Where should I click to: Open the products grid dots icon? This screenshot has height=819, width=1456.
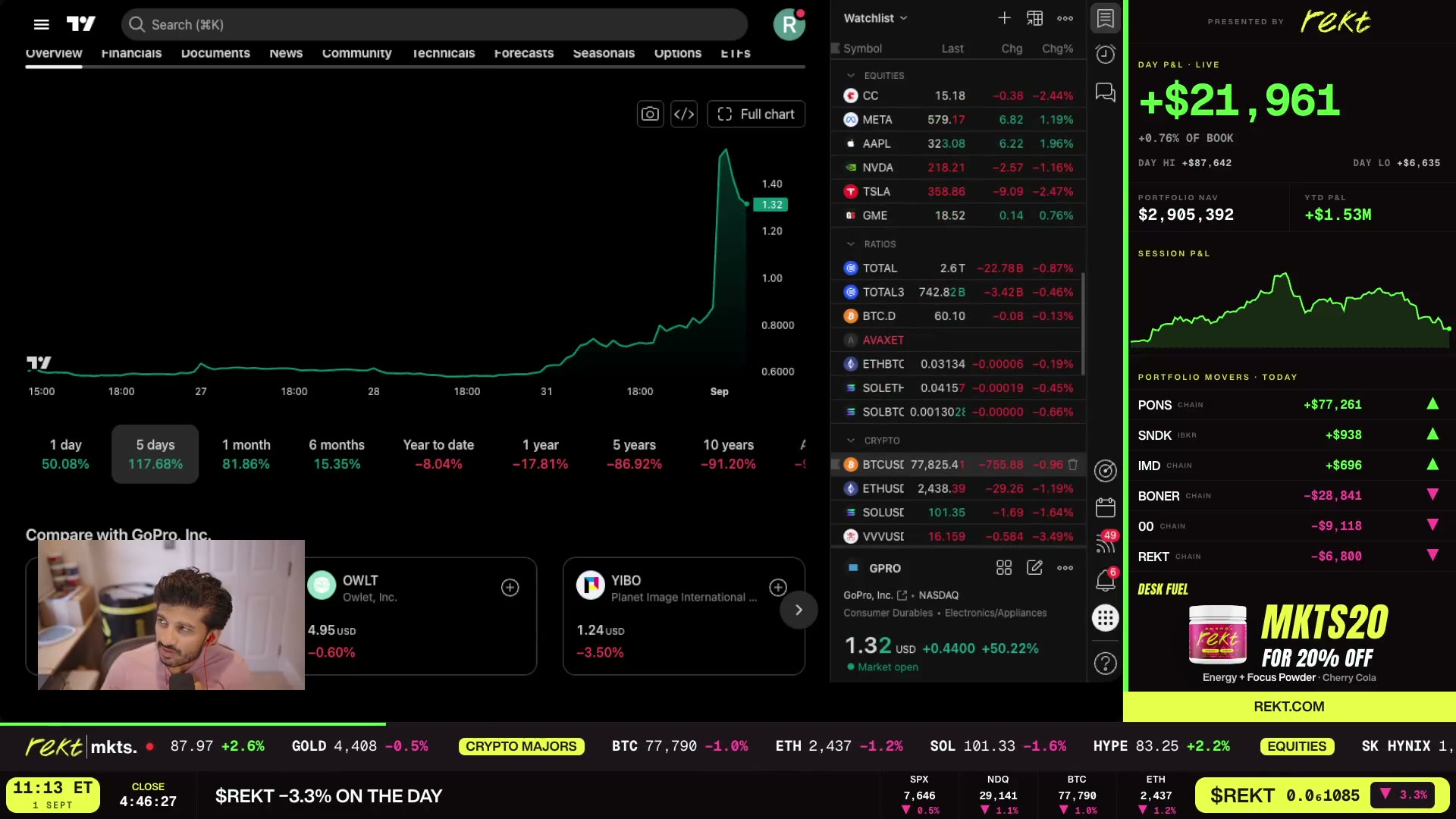(x=1105, y=618)
